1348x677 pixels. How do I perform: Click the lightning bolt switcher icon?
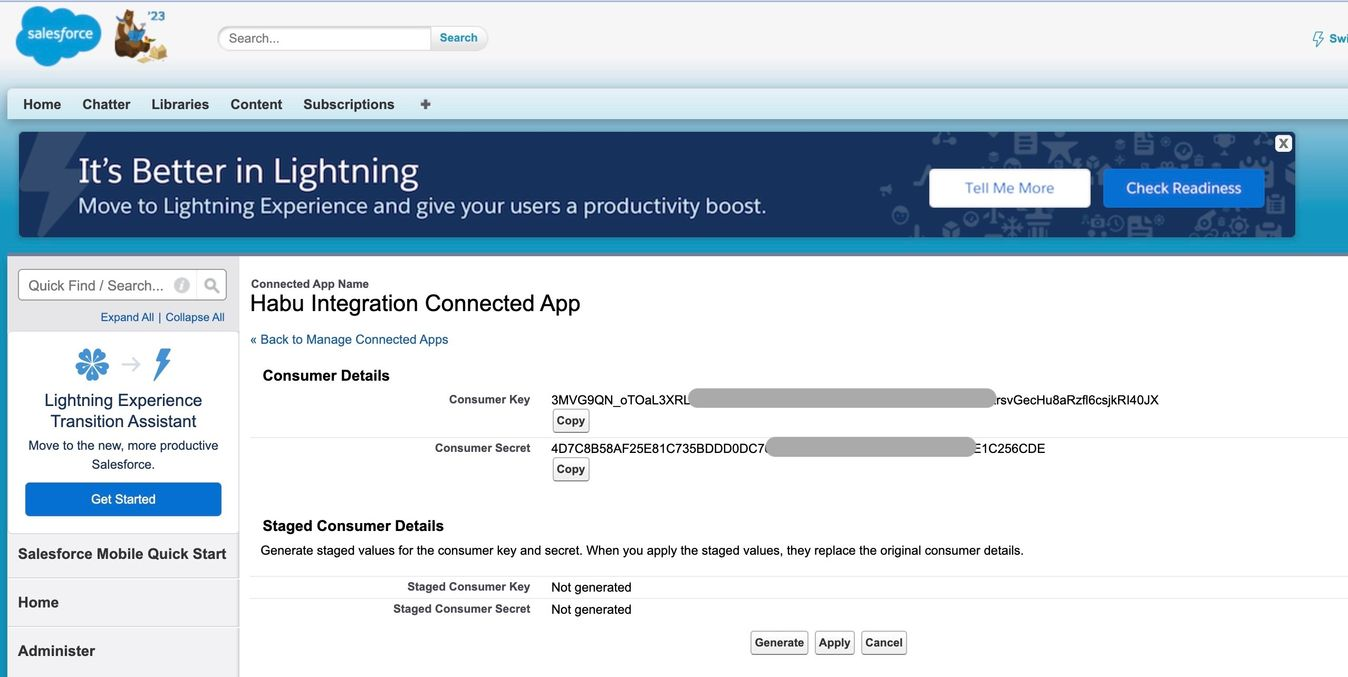pyautogui.click(x=1318, y=39)
